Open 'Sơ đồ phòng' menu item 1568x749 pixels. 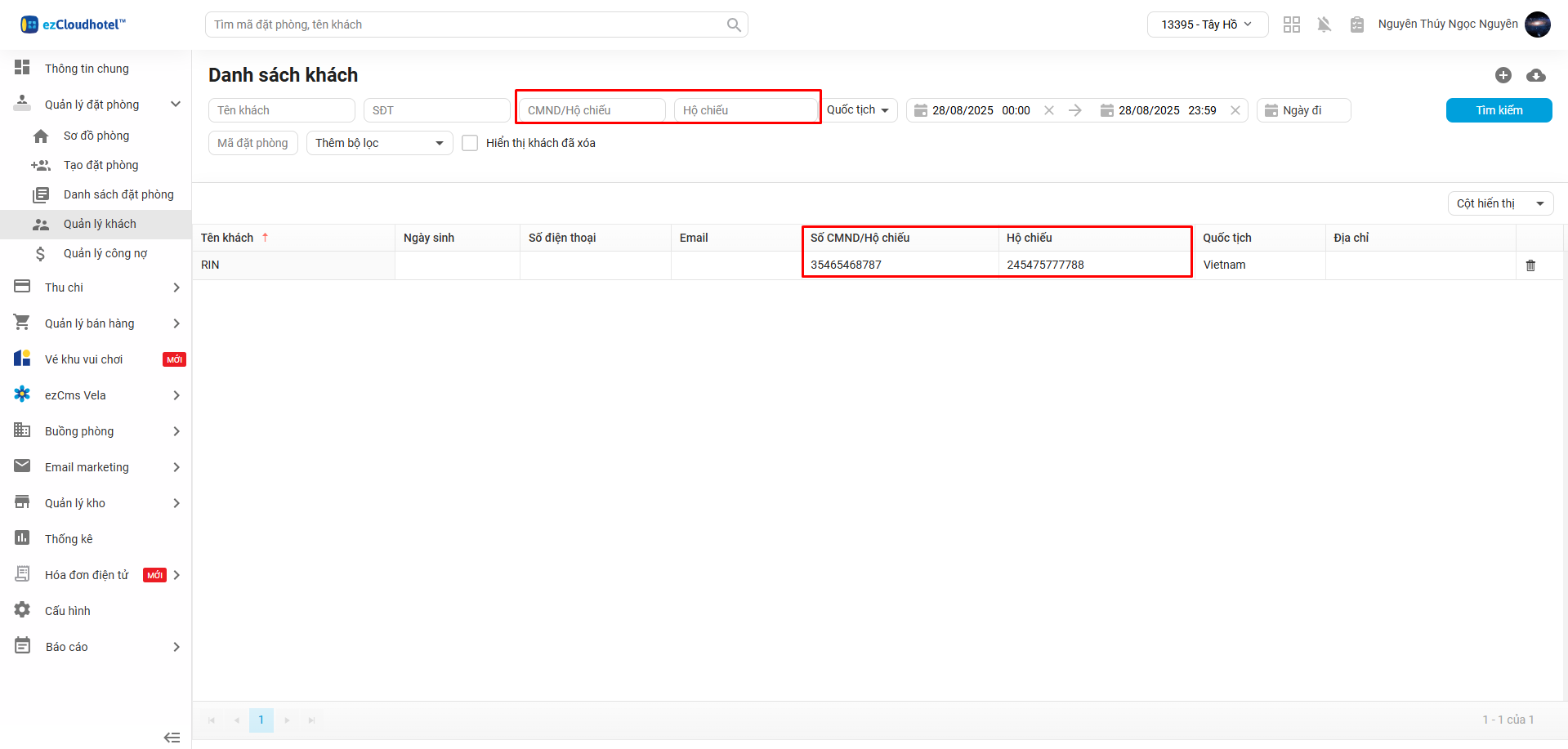tap(96, 136)
